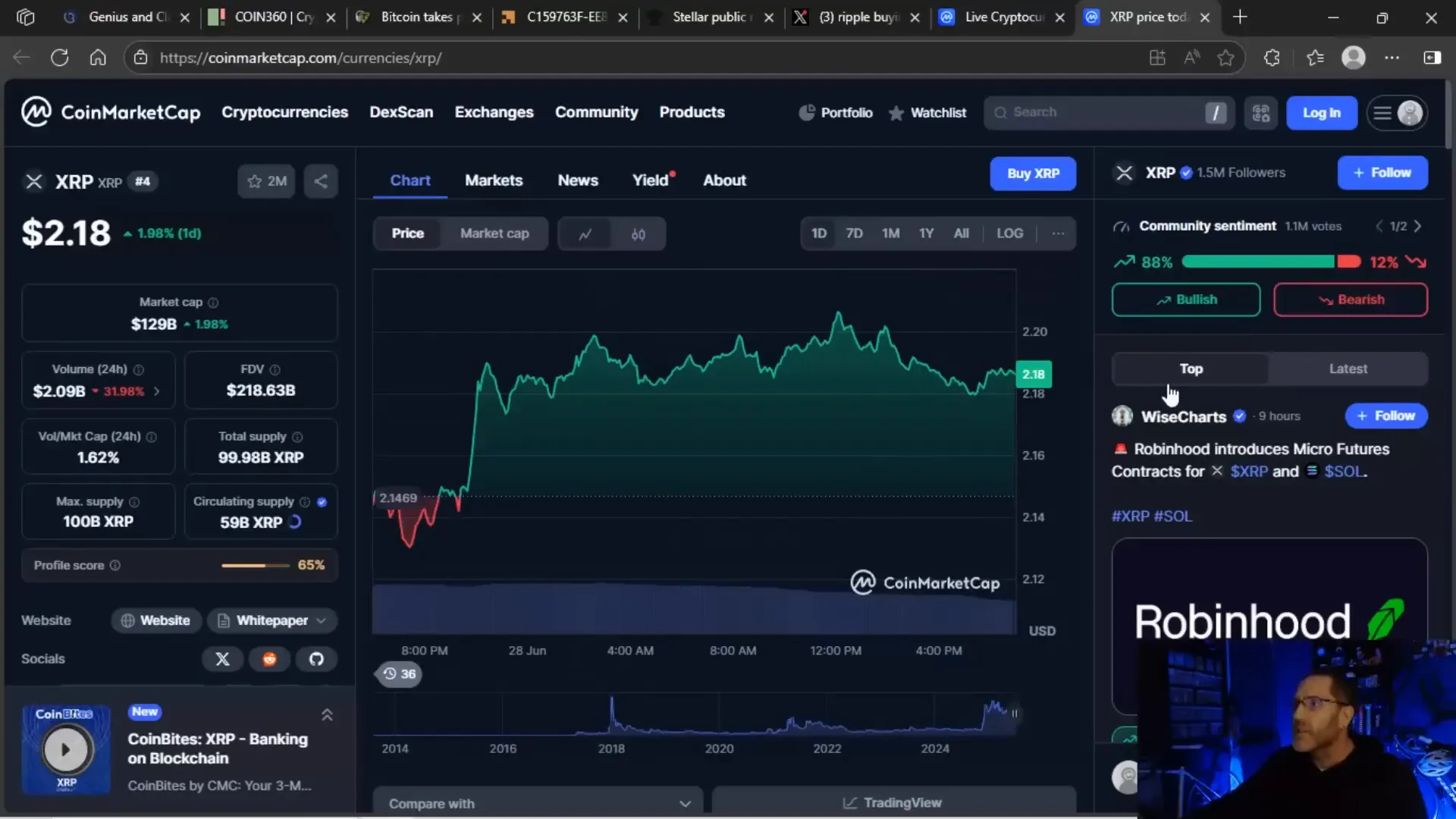Click the browser address bar URL
1456x819 pixels.
[300, 58]
